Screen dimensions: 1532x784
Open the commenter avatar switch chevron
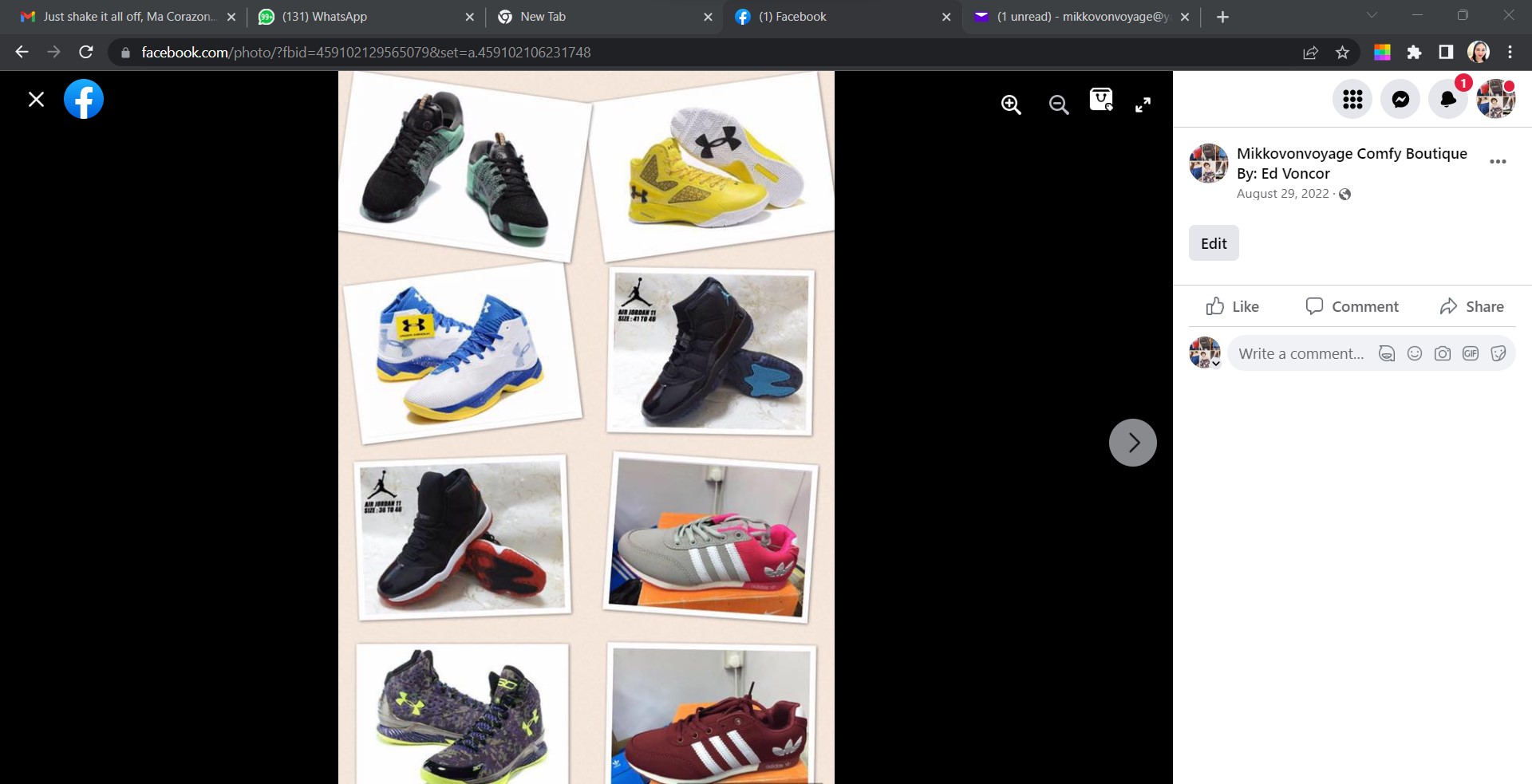click(x=1216, y=363)
